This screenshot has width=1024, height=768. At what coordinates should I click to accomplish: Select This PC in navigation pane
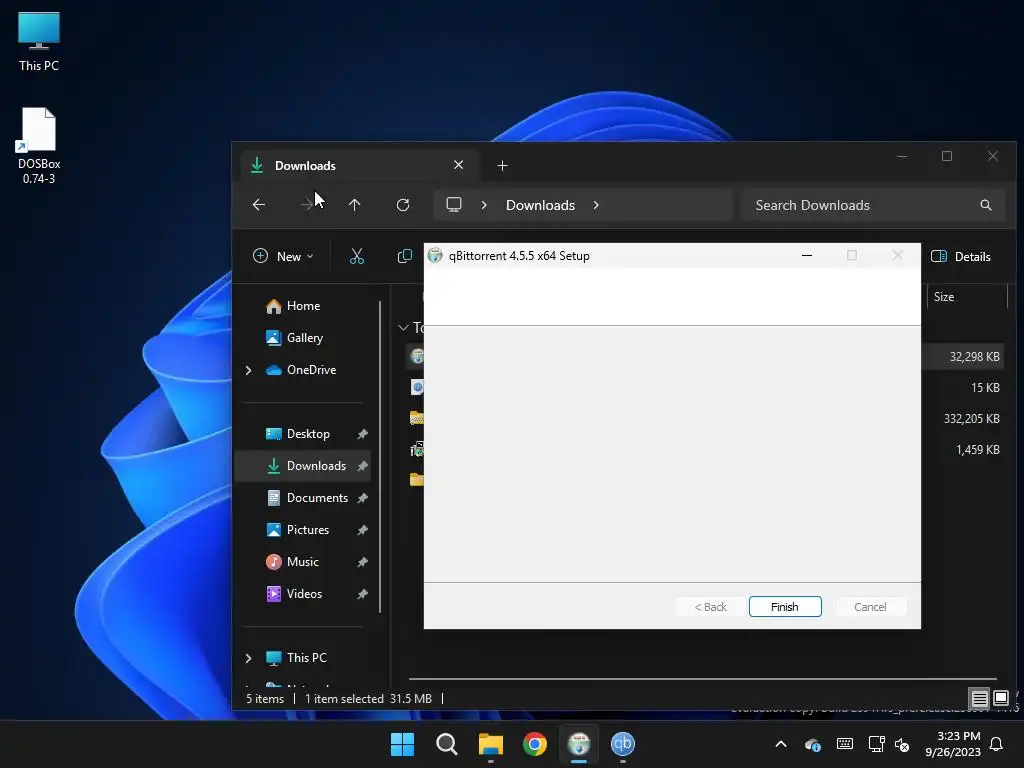(296, 658)
